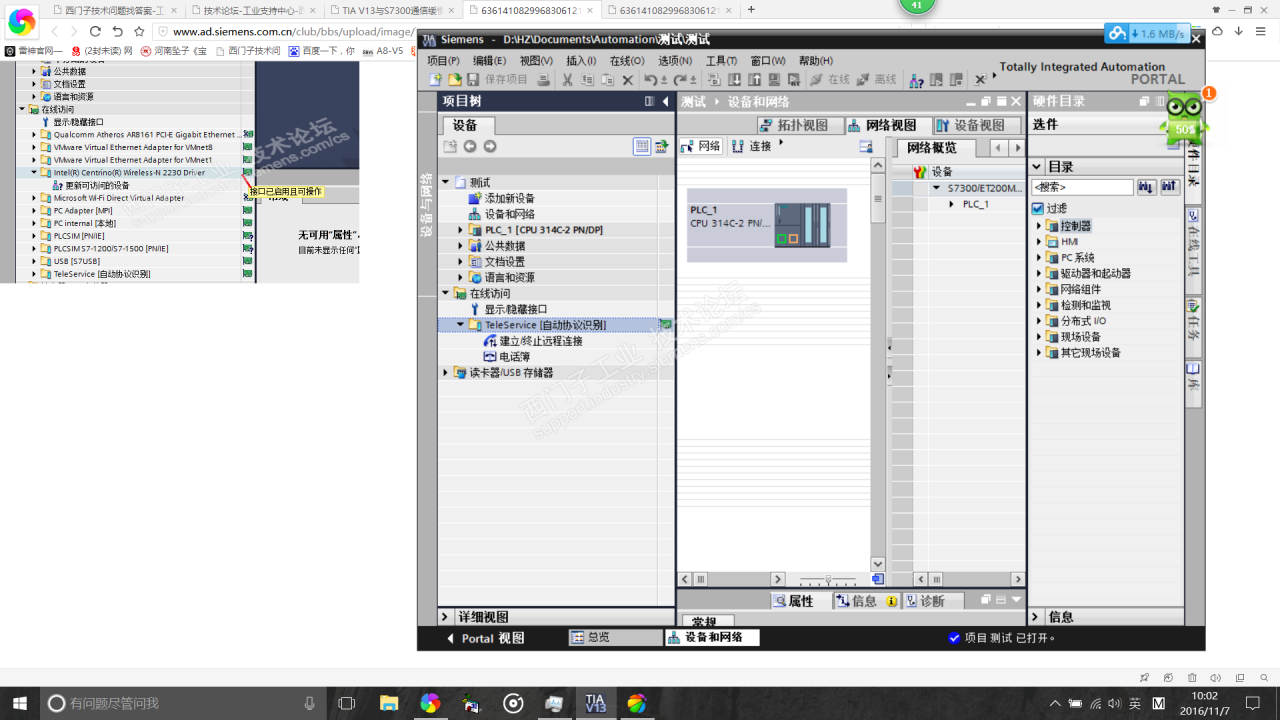Toggle collapse of the 项目树 panel
The width and height of the screenshot is (1280, 720).
click(x=663, y=100)
